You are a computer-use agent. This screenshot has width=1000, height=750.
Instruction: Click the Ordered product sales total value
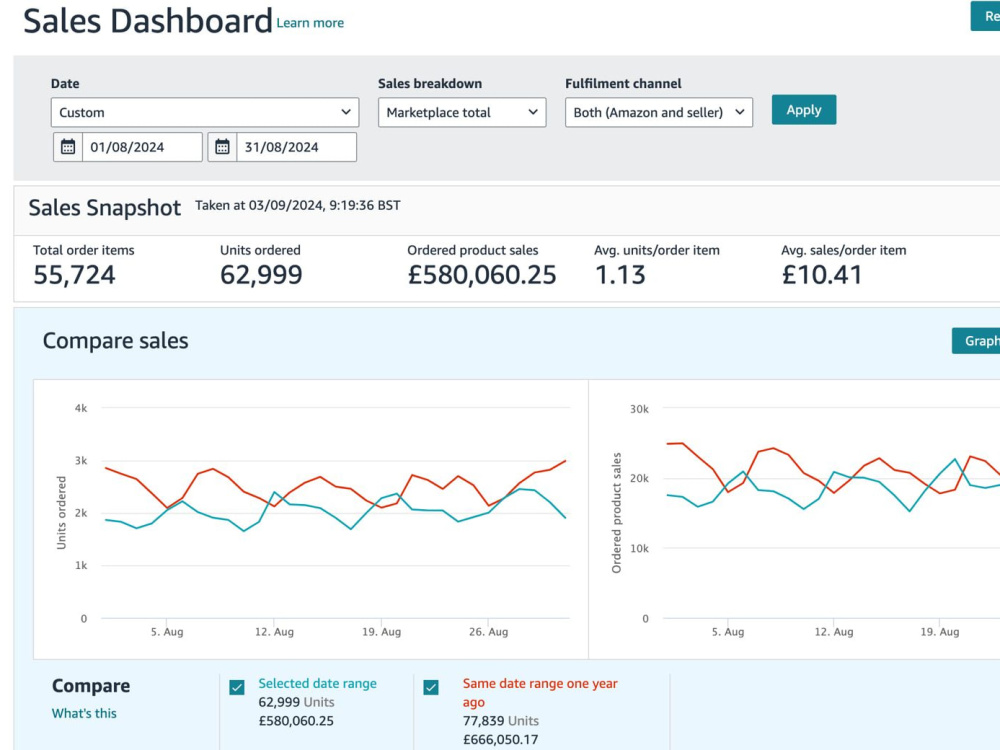tap(482, 275)
